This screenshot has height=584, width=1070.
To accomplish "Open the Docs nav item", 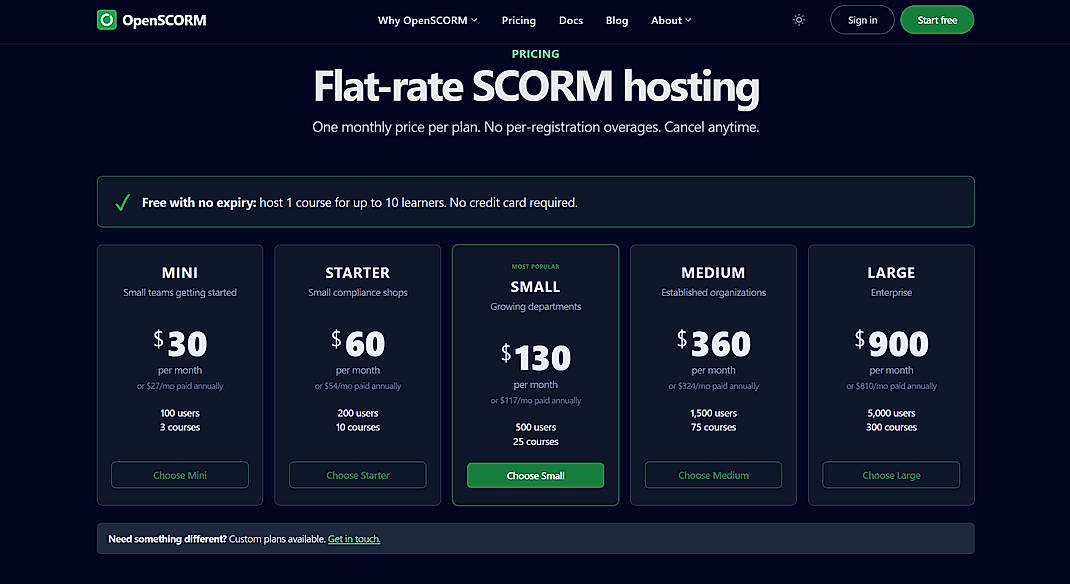I will click(x=570, y=20).
